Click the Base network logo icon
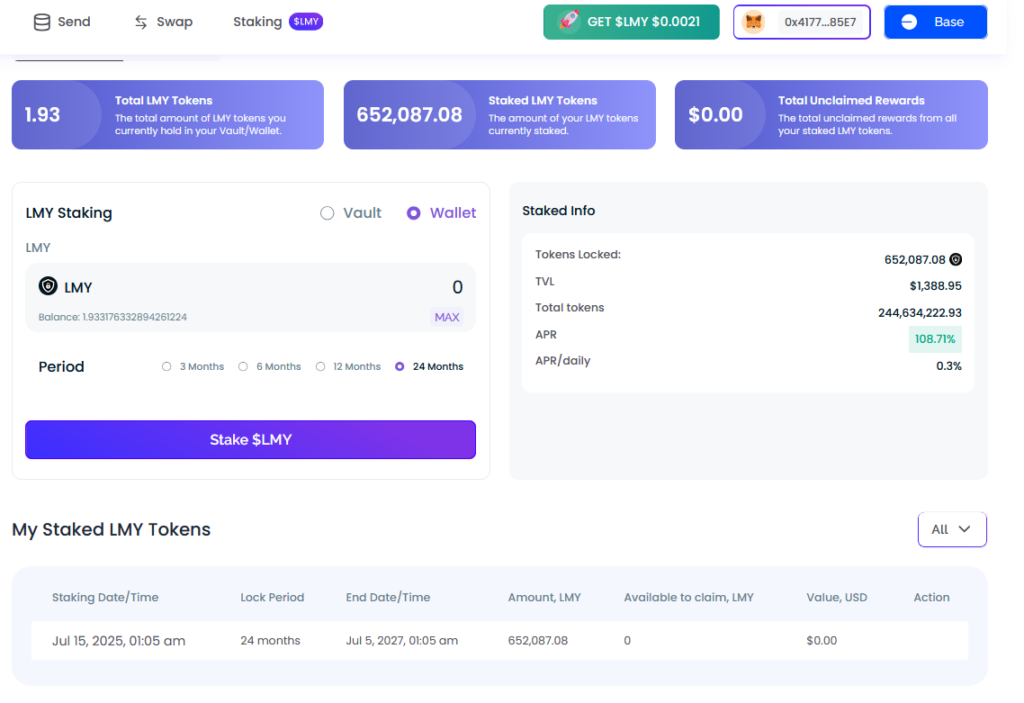The image size is (1024, 703). pos(909,22)
